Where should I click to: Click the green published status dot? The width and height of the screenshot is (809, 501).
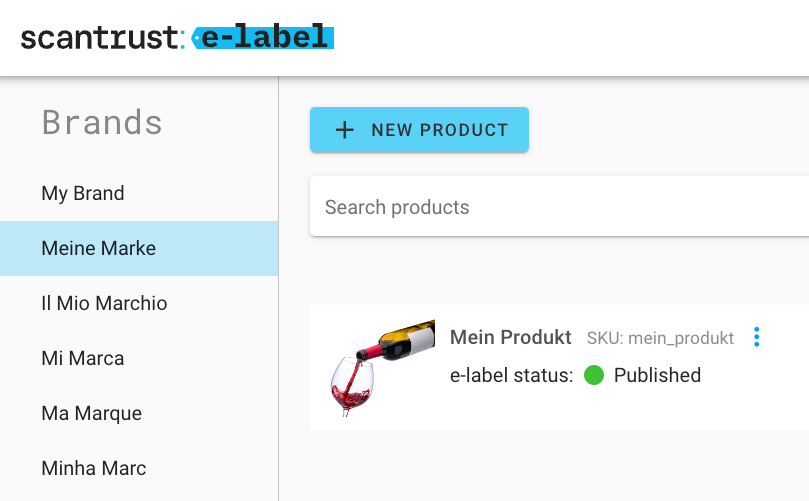594,376
